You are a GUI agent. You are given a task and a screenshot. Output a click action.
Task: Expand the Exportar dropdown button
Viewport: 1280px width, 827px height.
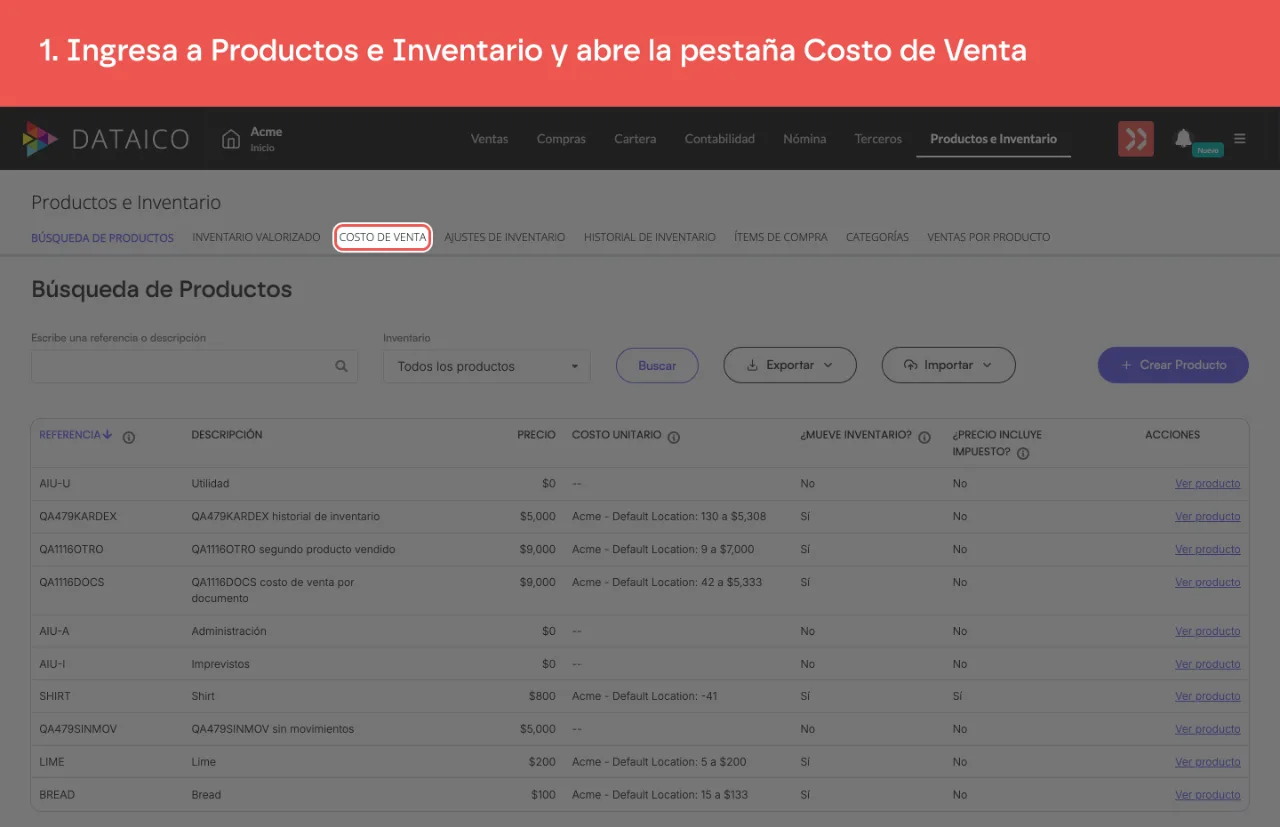790,365
